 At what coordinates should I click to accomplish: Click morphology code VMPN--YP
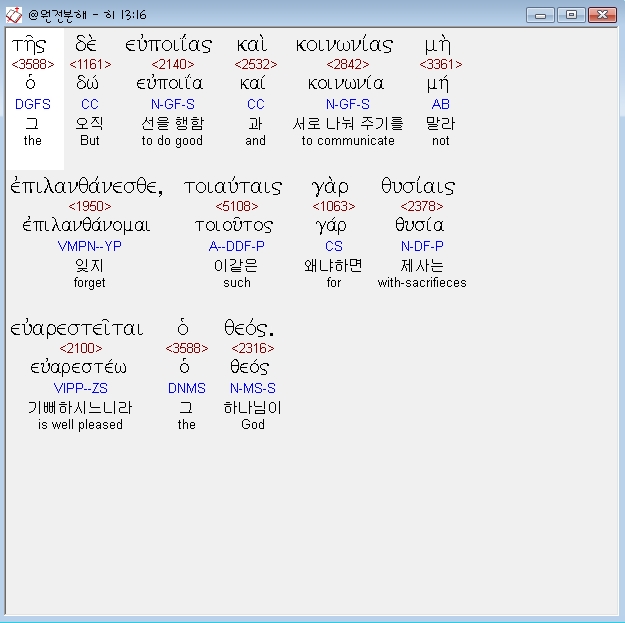point(90,246)
